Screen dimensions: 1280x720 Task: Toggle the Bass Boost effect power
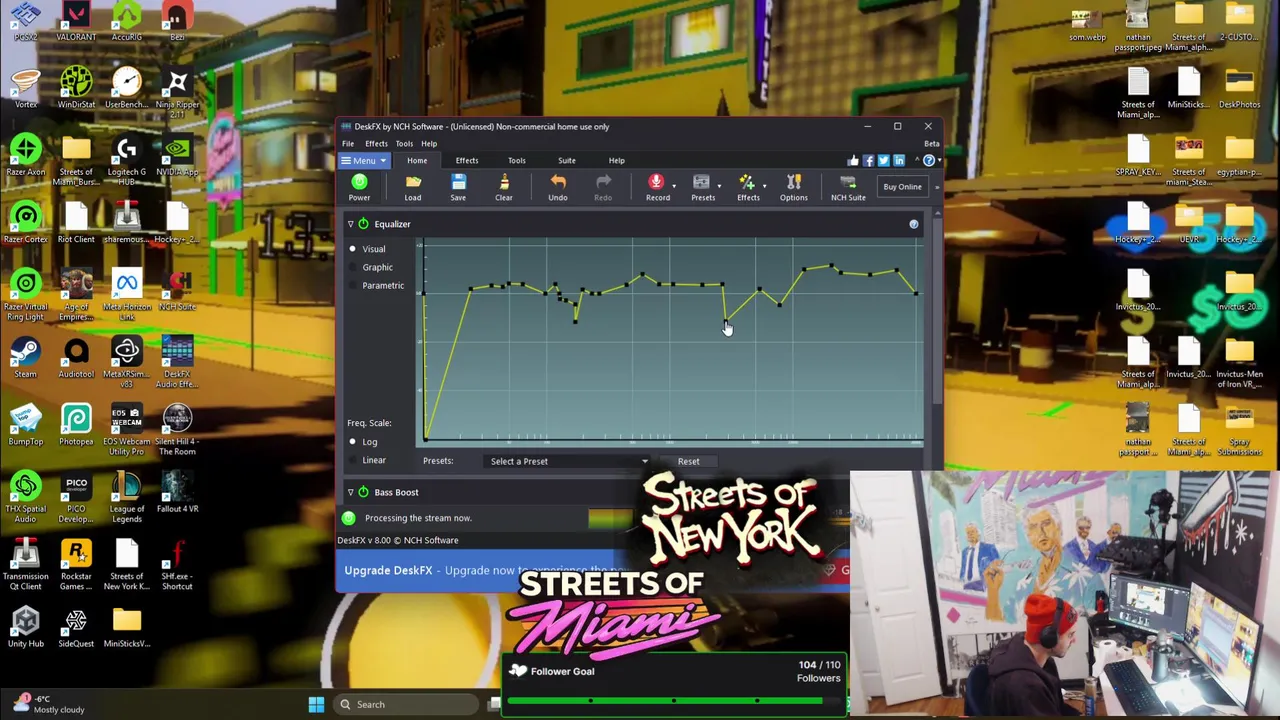point(363,492)
